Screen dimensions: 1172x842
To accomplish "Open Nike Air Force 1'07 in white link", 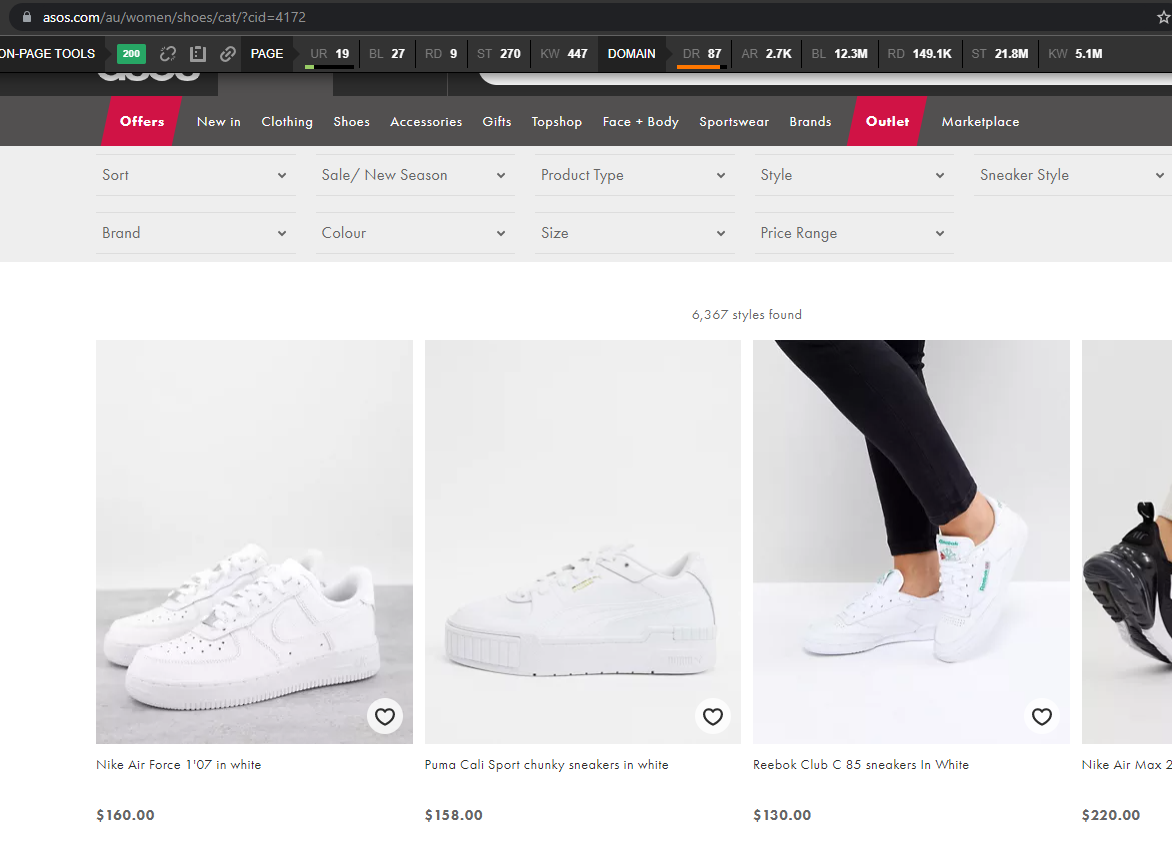I will [x=179, y=764].
